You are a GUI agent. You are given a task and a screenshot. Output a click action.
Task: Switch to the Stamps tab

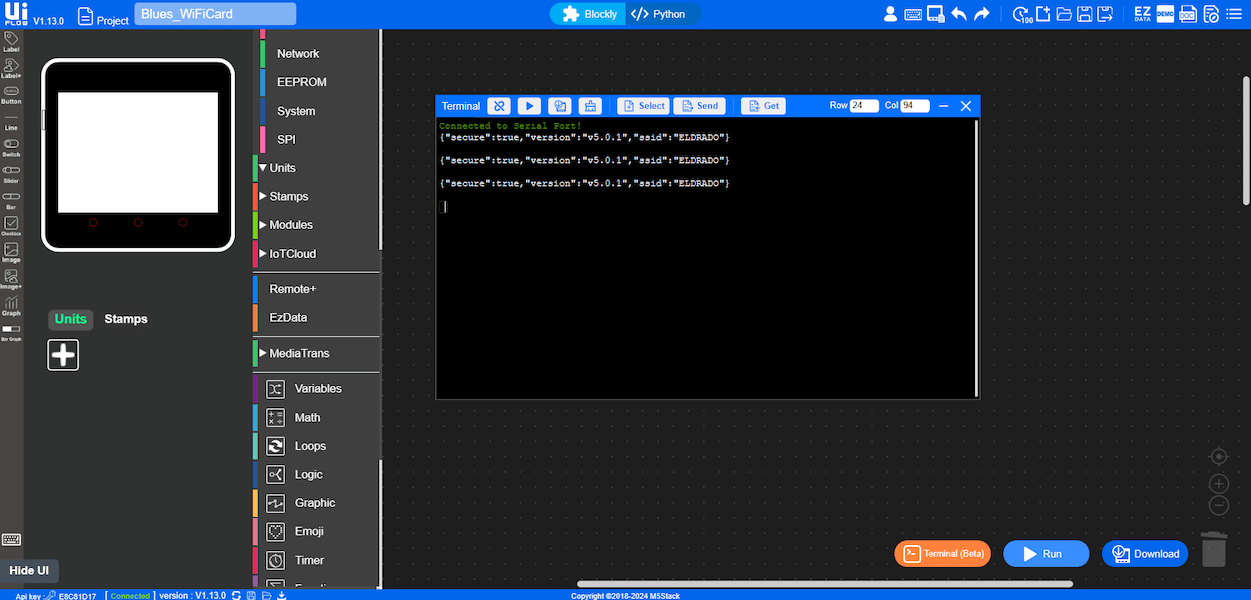coord(126,319)
